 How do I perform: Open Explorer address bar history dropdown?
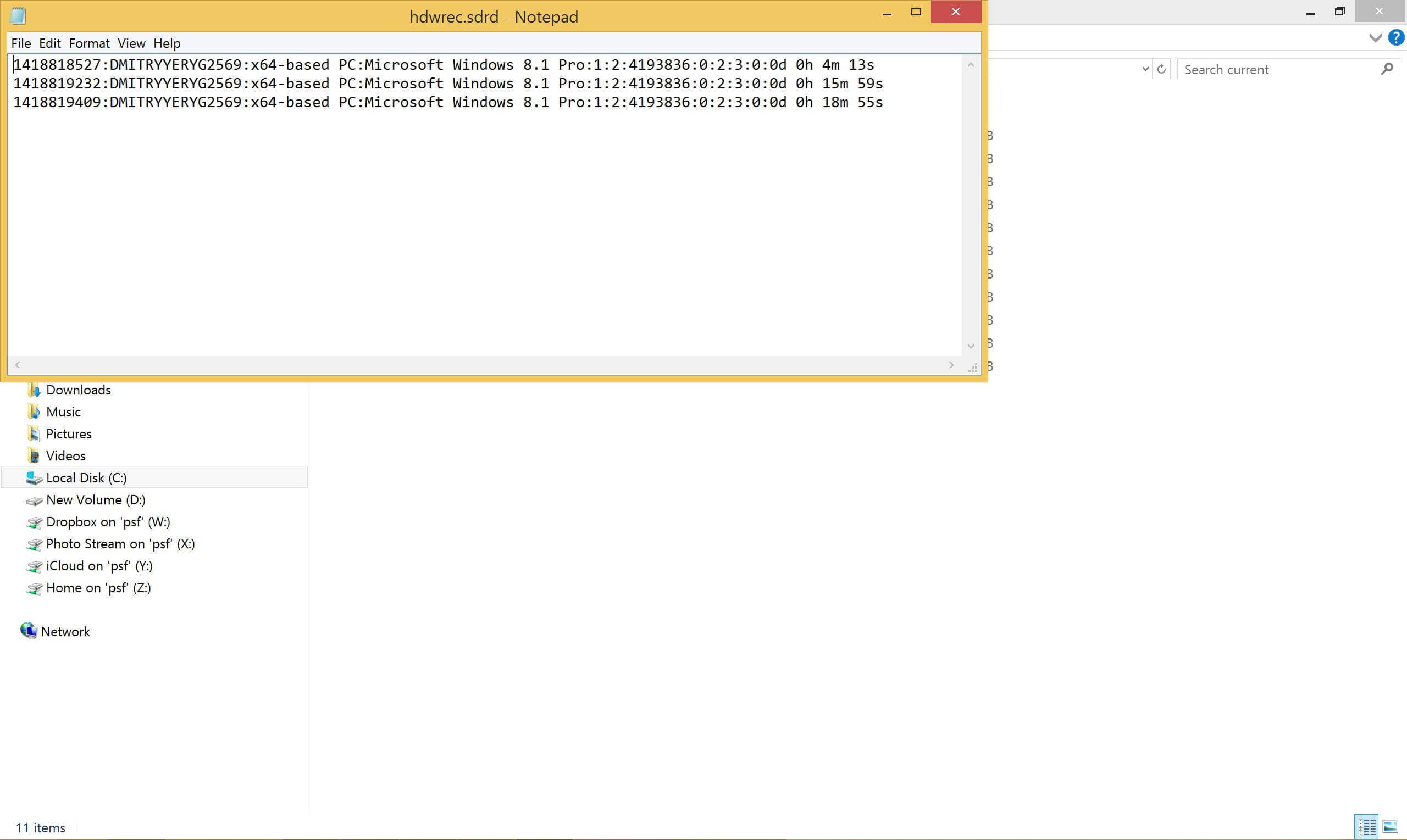pos(1145,69)
